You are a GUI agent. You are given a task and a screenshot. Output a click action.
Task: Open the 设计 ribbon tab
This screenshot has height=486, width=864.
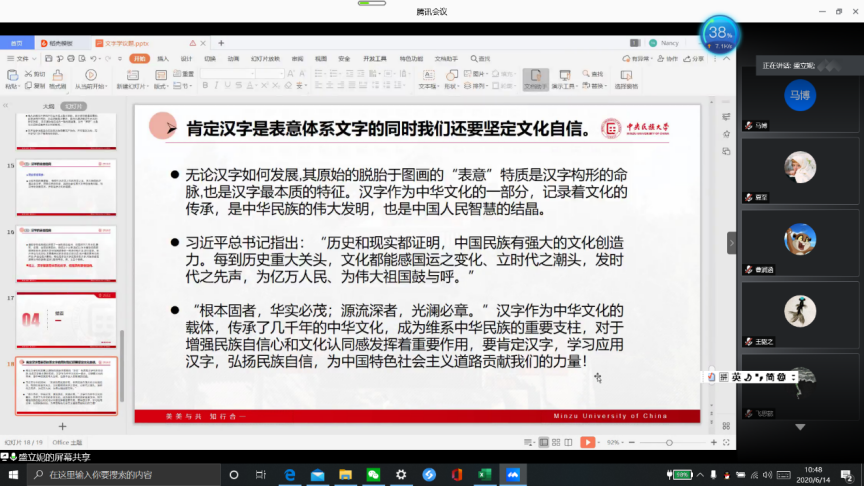187,59
